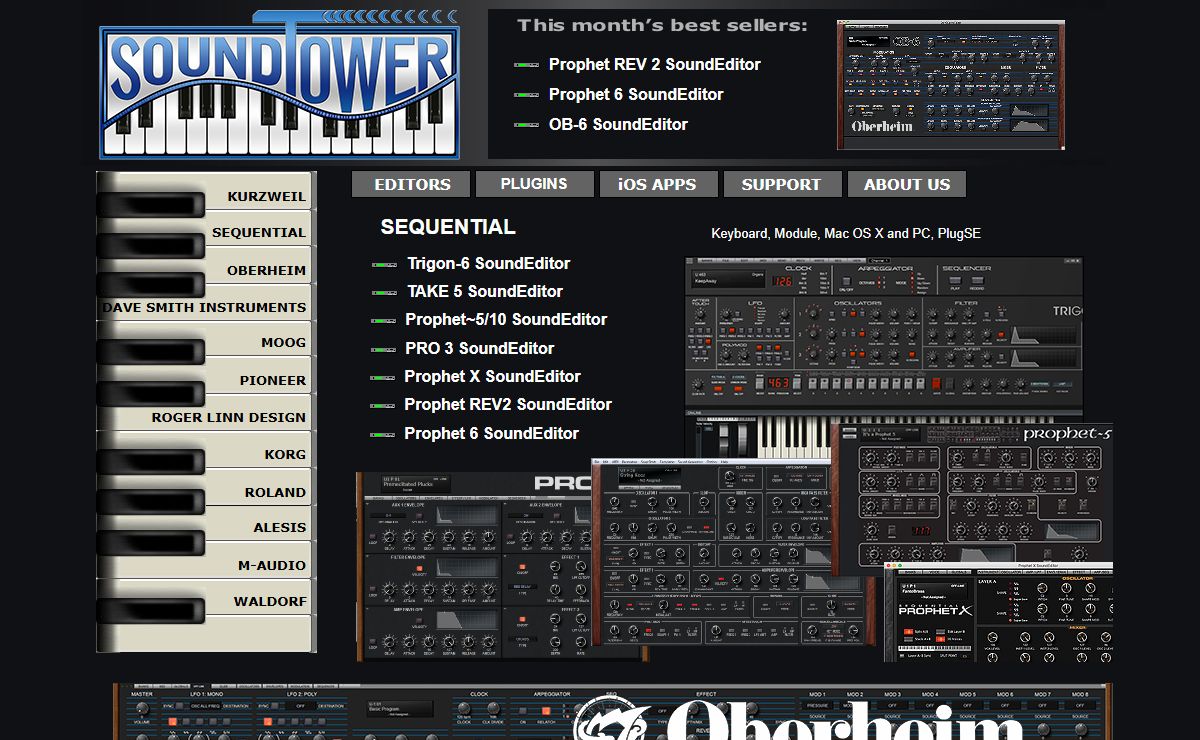Select ALESIS in the piano key sidebar

click(x=279, y=527)
